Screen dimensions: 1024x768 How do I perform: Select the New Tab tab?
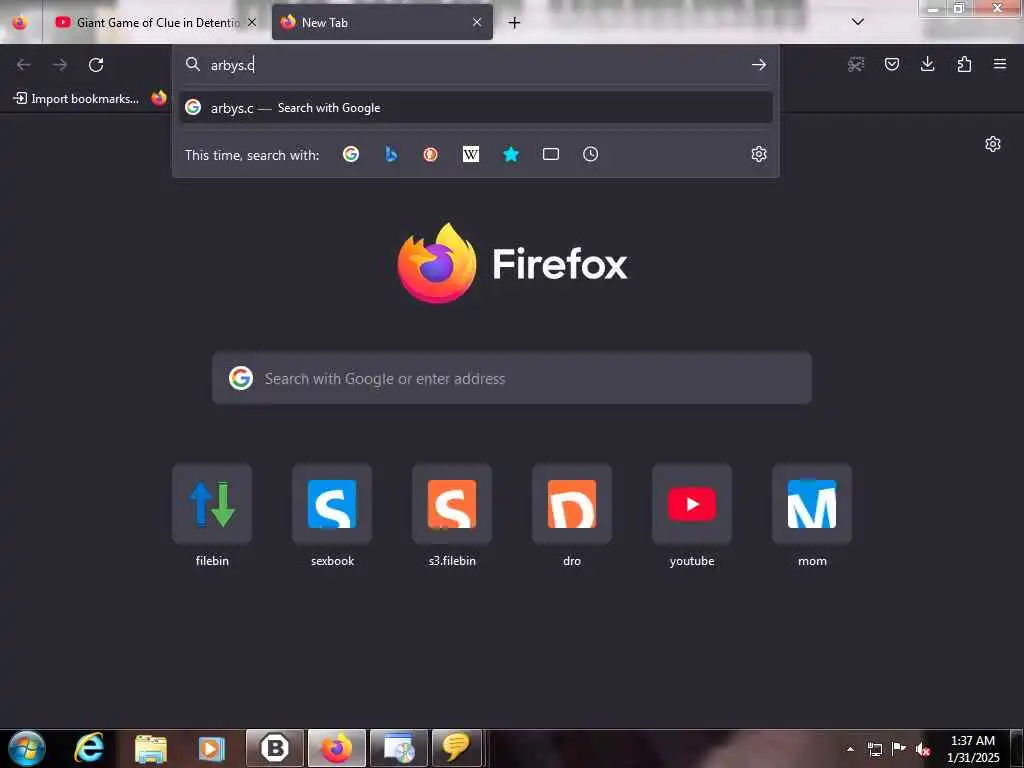(382, 22)
